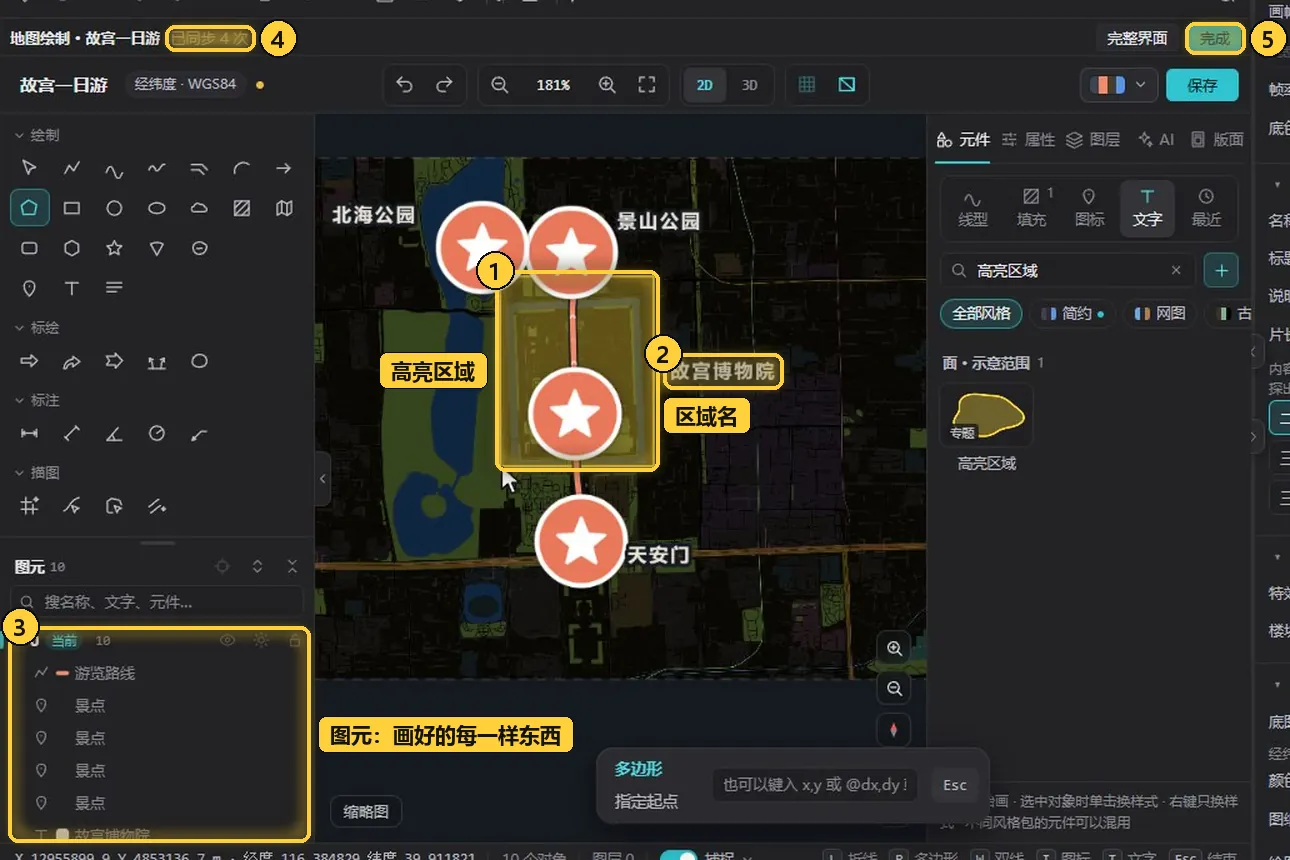This screenshot has height=860, width=1290.
Task: Select the hexagon shape tool
Action: point(72,248)
